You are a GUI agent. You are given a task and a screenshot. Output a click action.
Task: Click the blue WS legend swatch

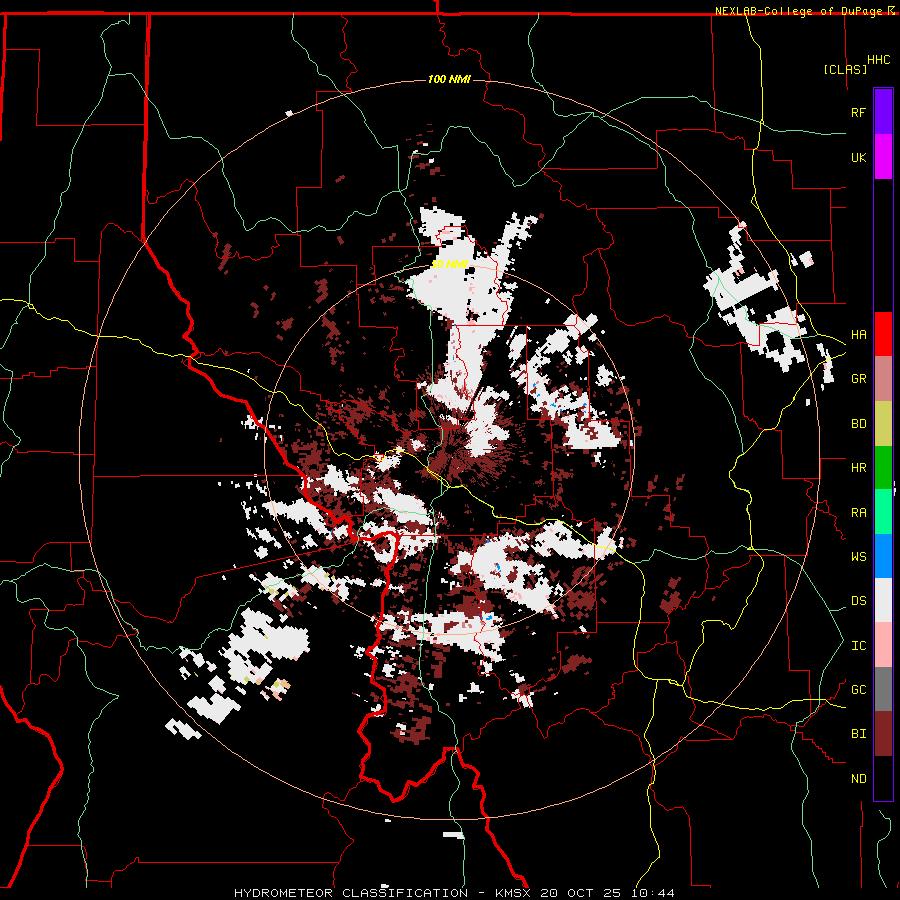883,556
